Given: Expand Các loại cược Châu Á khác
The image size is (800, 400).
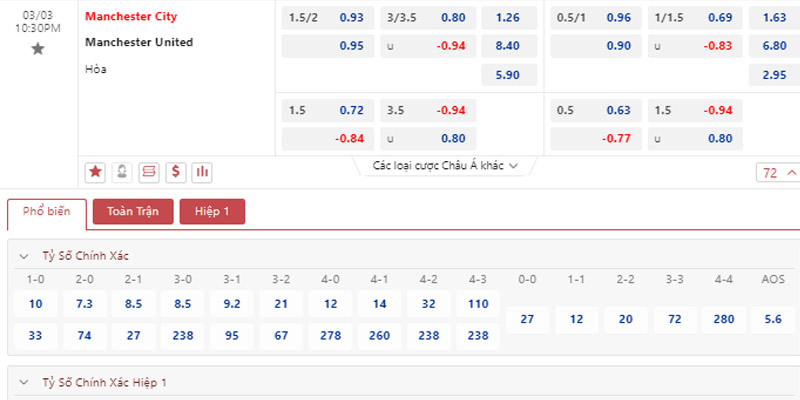Looking at the screenshot, I should click(x=445, y=165).
